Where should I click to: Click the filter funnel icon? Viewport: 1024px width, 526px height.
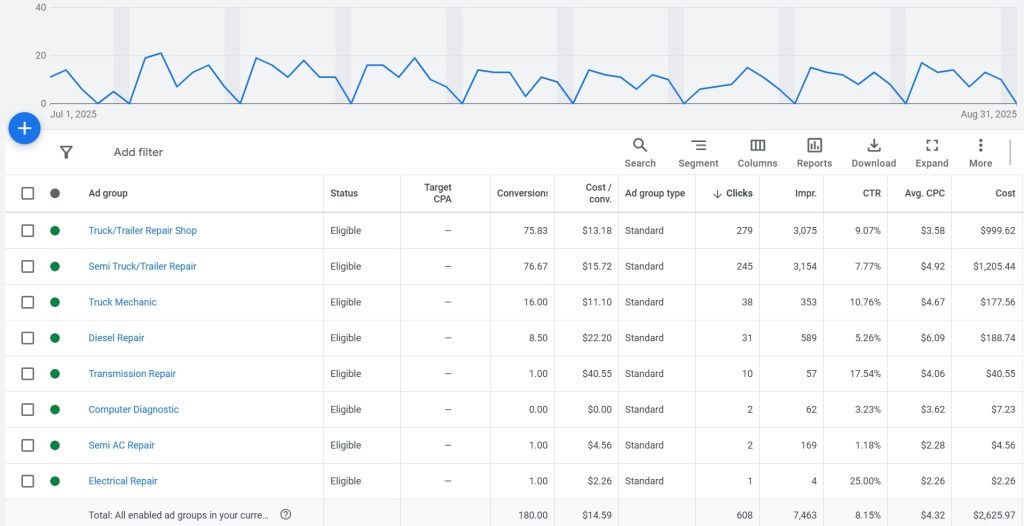click(x=66, y=152)
